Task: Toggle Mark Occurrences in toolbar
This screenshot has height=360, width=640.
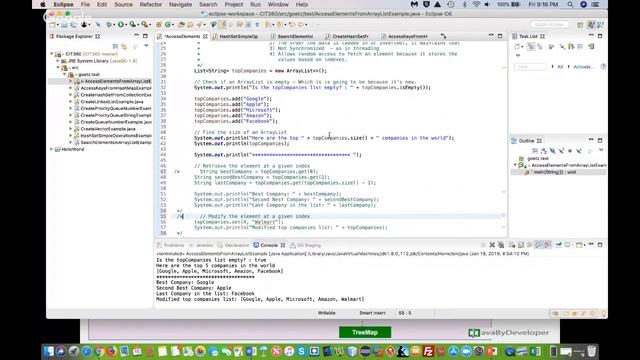Action: click(222, 24)
